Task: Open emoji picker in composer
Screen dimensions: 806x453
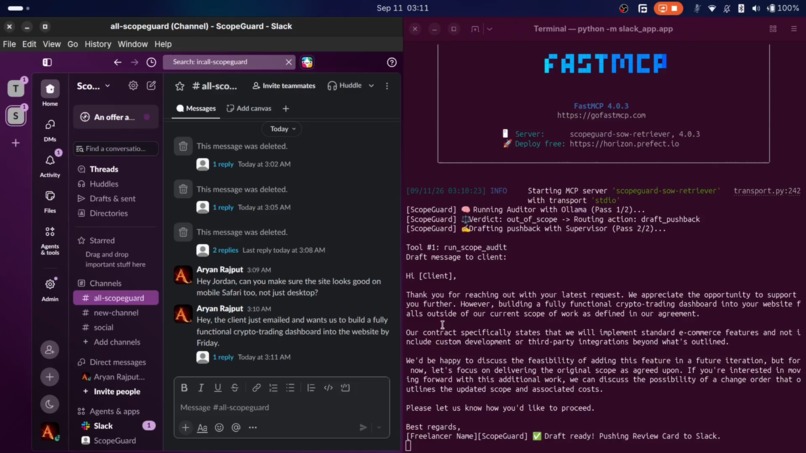Action: pos(219,427)
